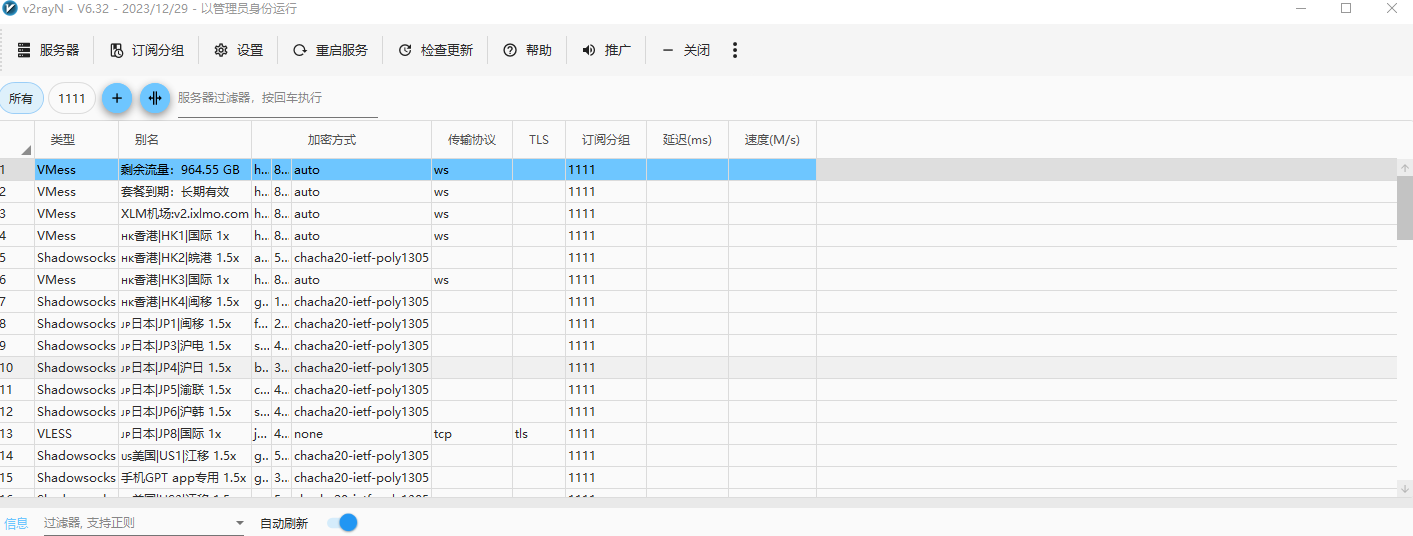
Task: Click the server filter input field
Action: pos(277,98)
